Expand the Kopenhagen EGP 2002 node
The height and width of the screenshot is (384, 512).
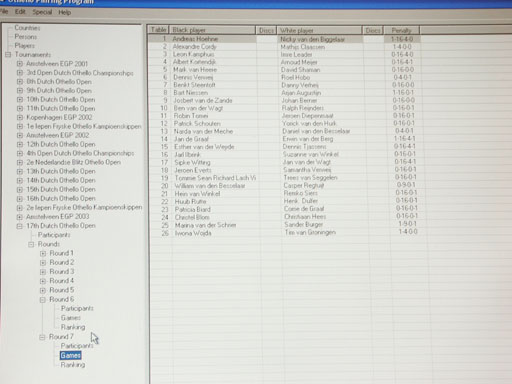click(x=20, y=117)
